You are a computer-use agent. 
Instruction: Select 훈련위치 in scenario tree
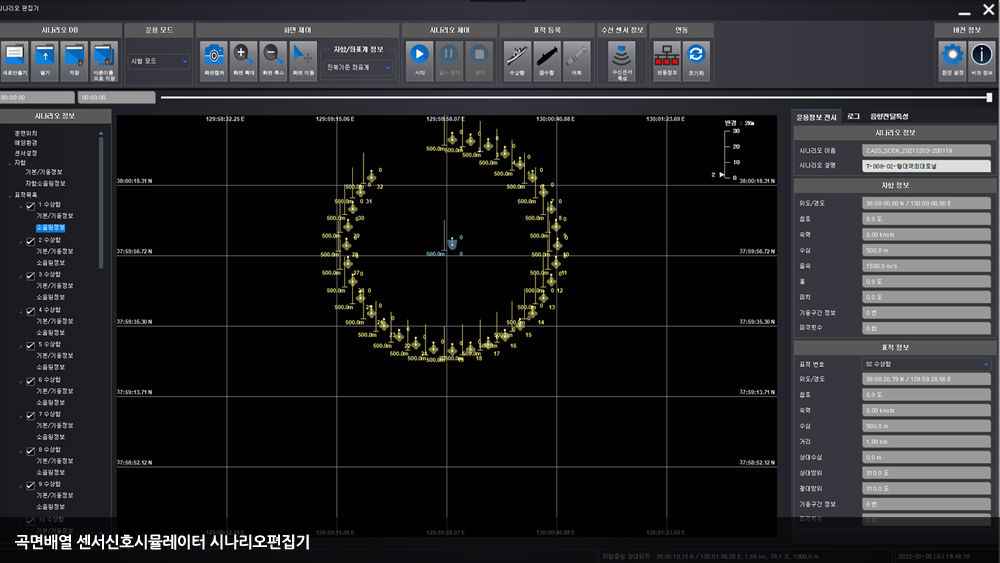(26, 133)
